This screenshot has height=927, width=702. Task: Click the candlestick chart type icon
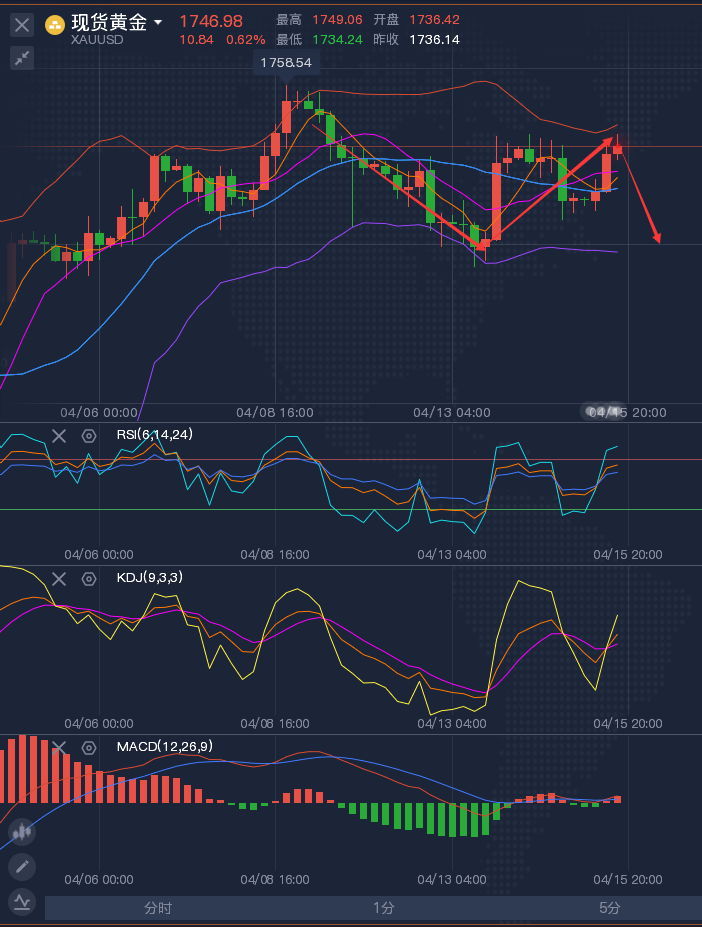[22, 831]
